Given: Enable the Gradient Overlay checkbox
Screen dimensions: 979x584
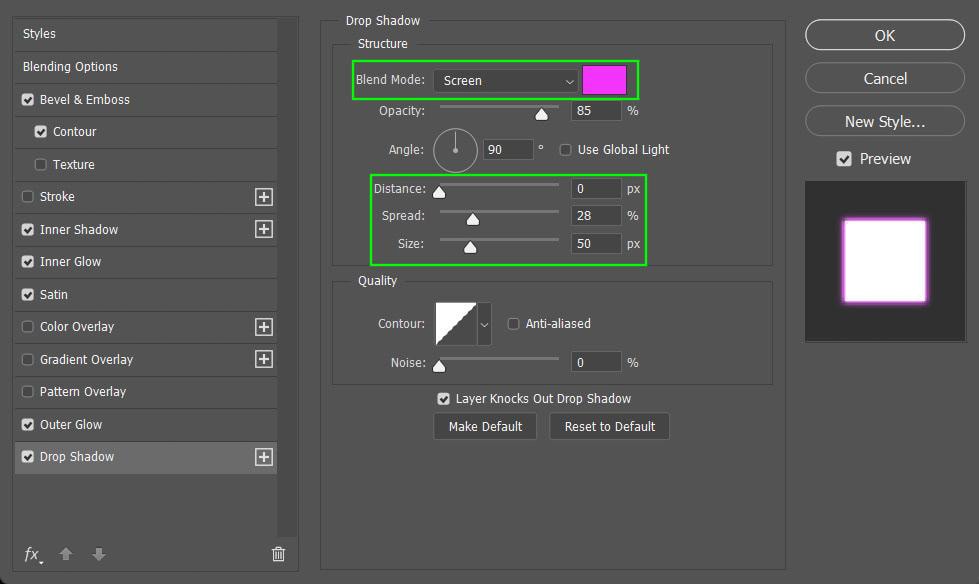Looking at the screenshot, I should 27,359.
